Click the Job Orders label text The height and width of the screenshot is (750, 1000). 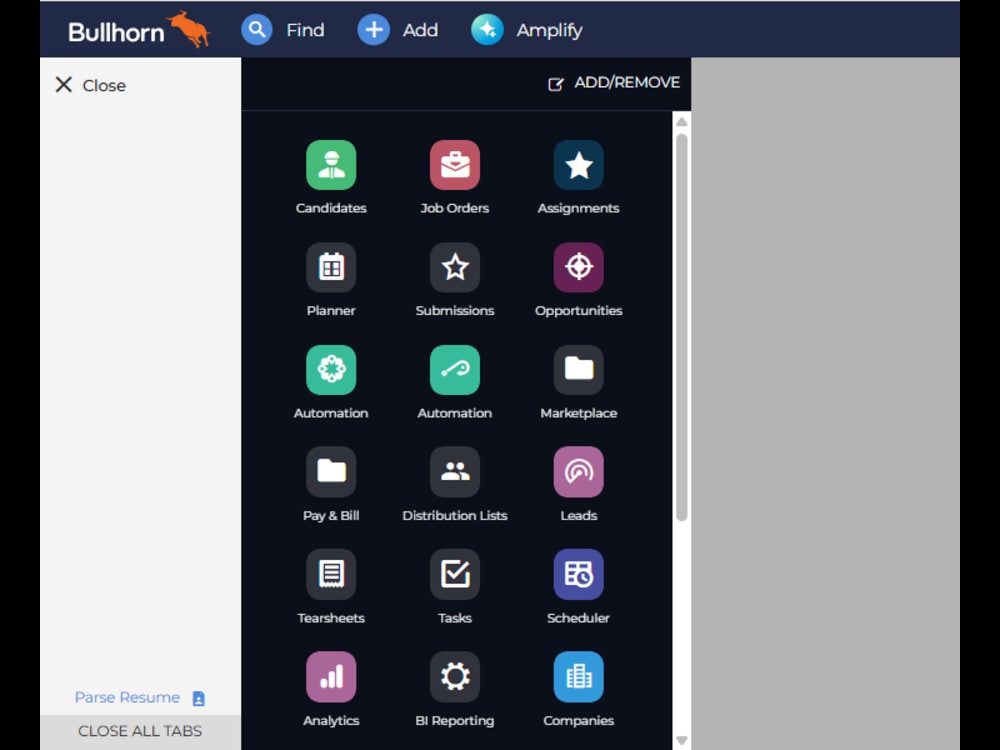(455, 208)
